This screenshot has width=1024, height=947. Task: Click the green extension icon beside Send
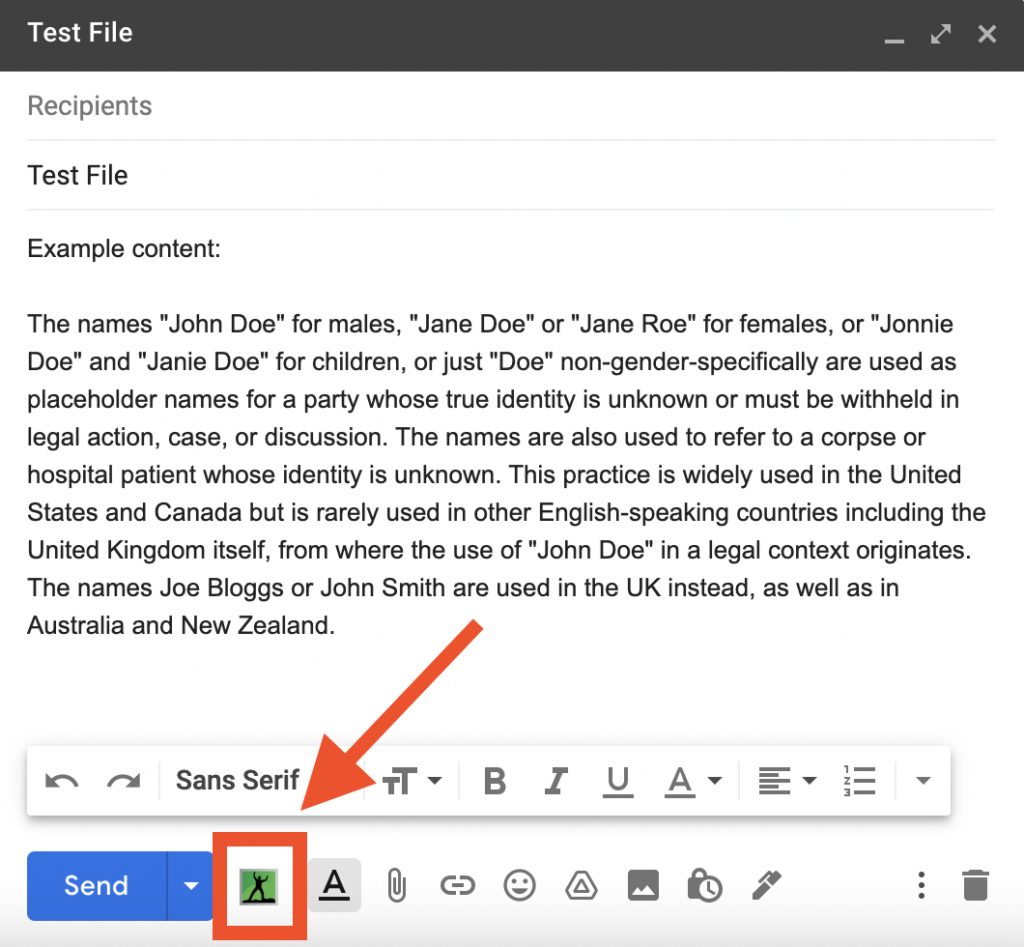point(259,886)
